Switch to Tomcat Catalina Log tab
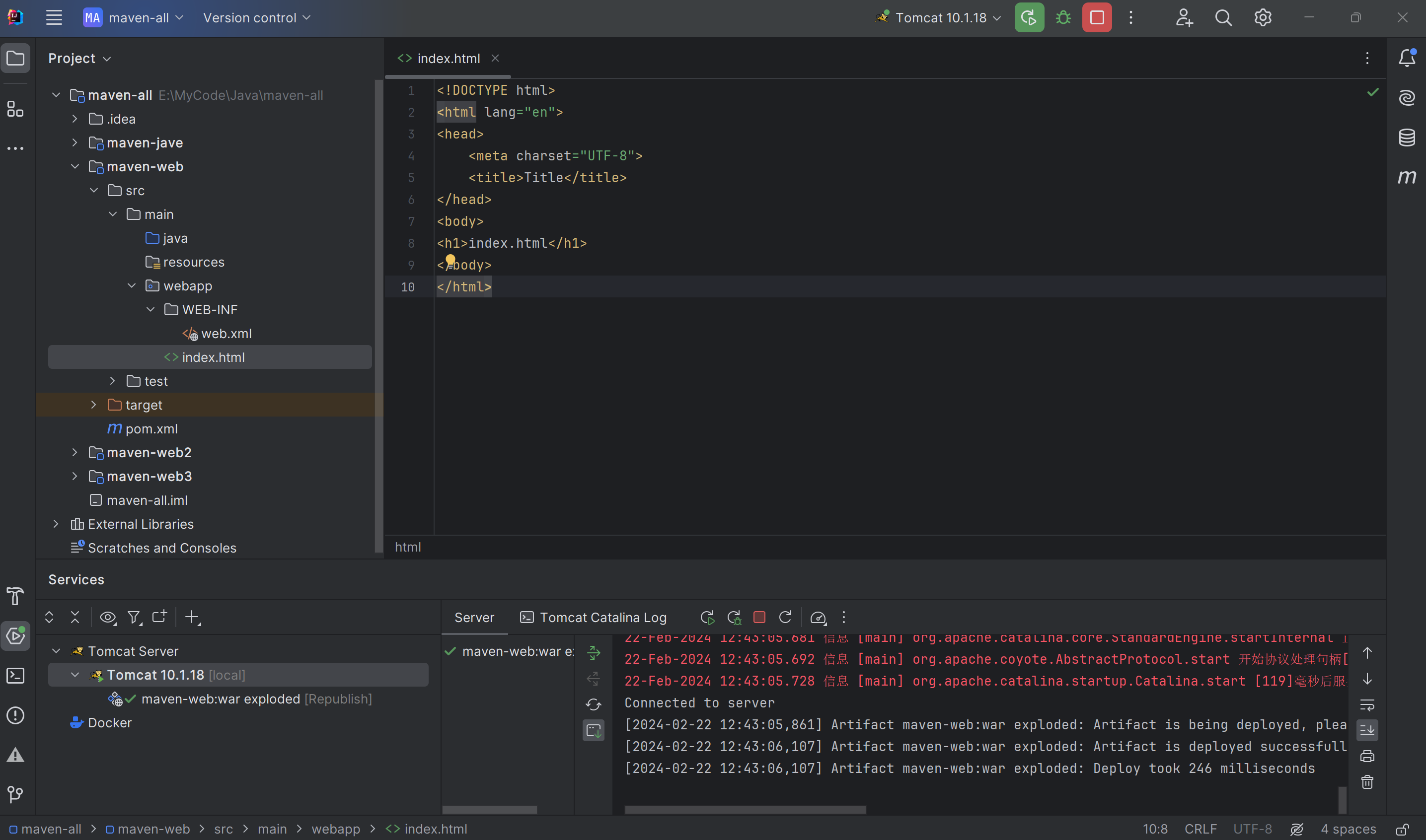 (x=593, y=618)
